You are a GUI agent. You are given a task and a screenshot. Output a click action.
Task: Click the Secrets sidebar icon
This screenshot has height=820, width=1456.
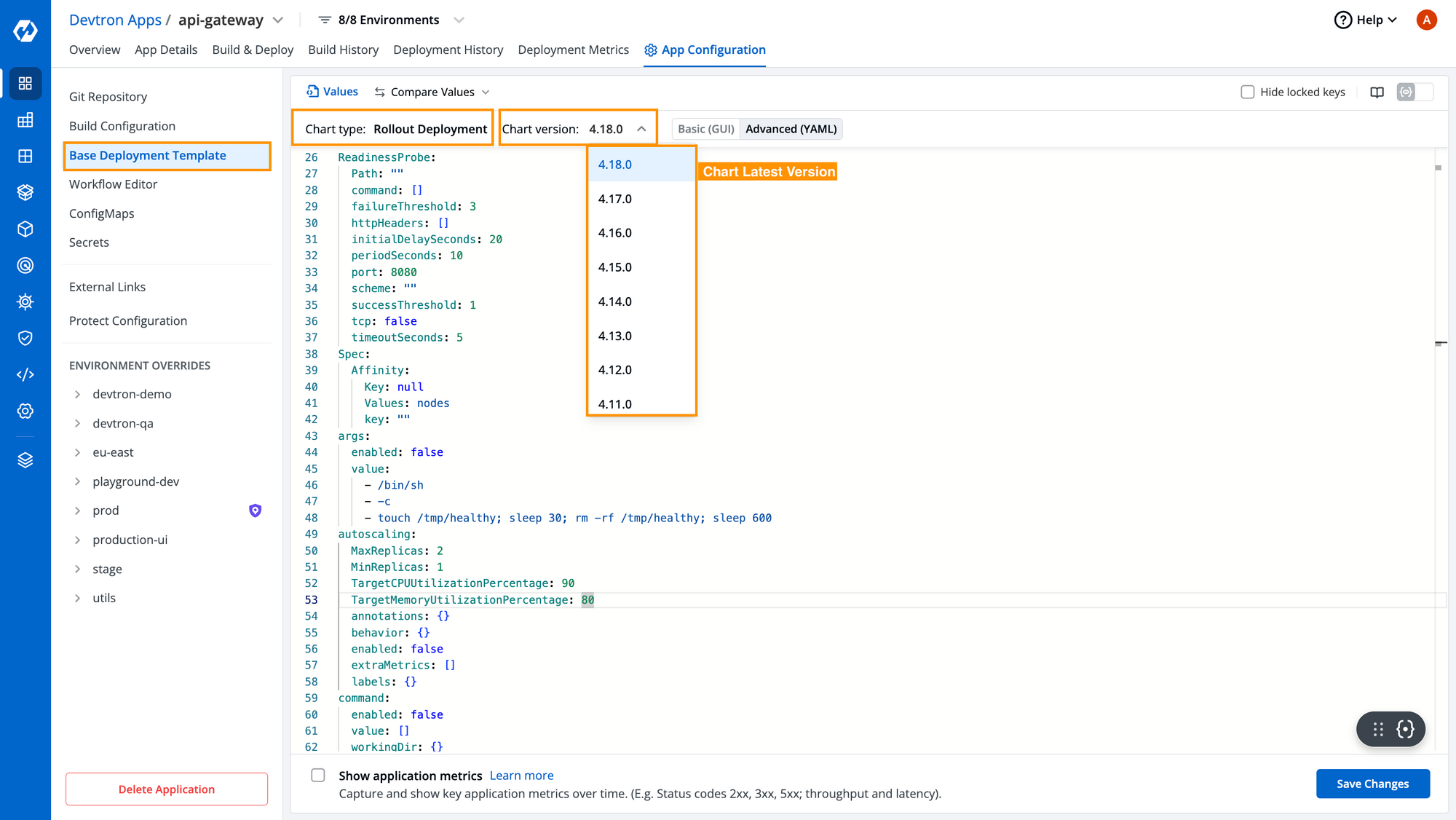[x=88, y=242]
